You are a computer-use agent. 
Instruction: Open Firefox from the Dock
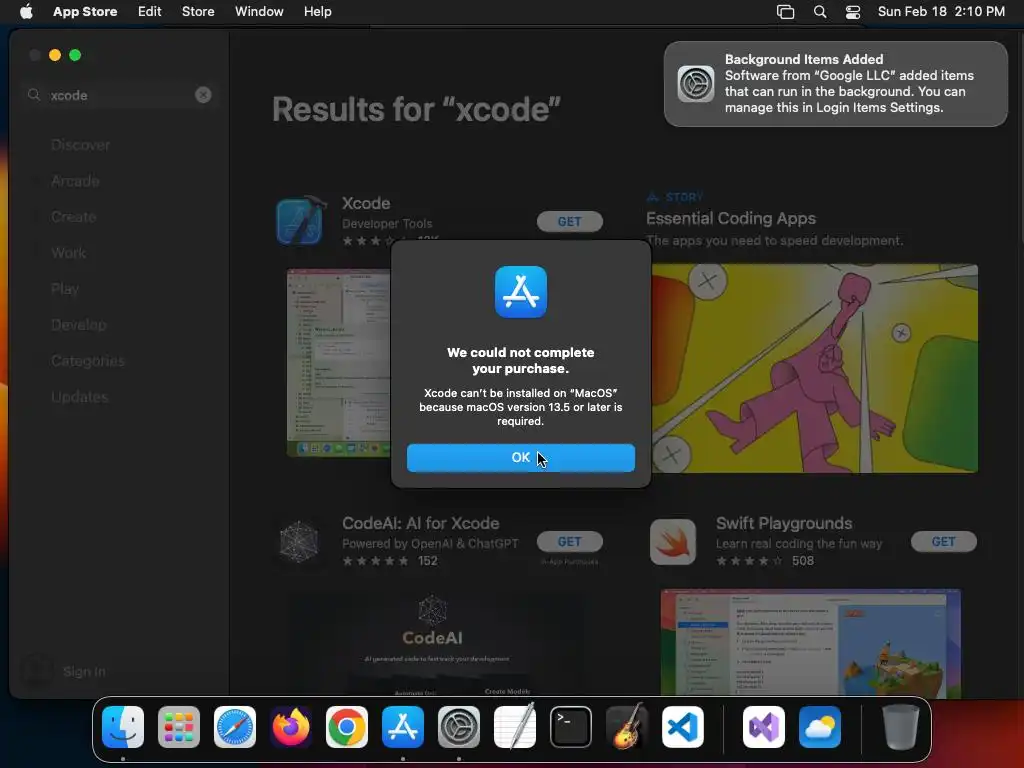tap(291, 727)
